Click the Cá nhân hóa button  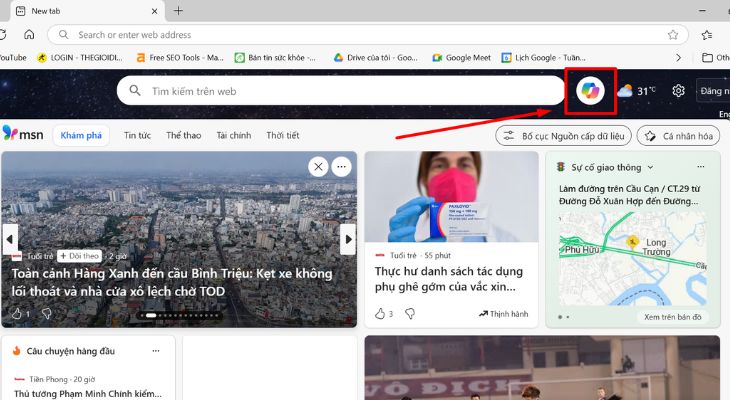click(x=678, y=136)
